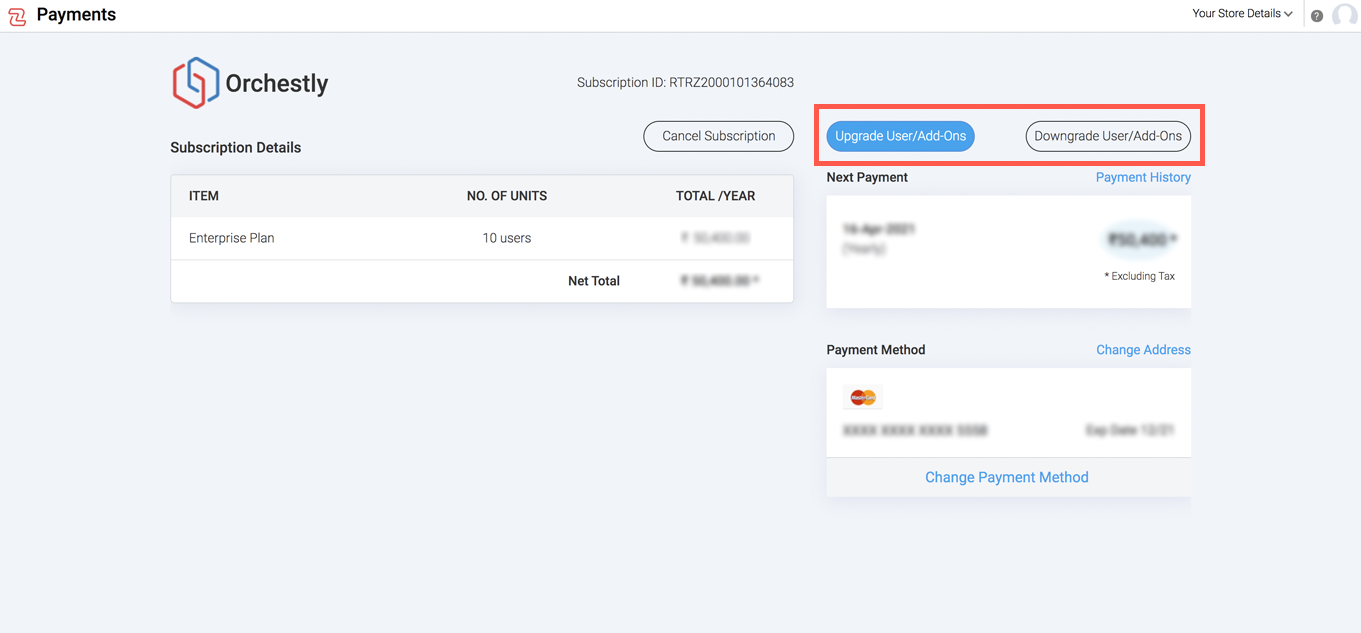1361x633 pixels.
Task: Click the TOTAL /YEAR column header
Action: pyautogui.click(x=715, y=196)
